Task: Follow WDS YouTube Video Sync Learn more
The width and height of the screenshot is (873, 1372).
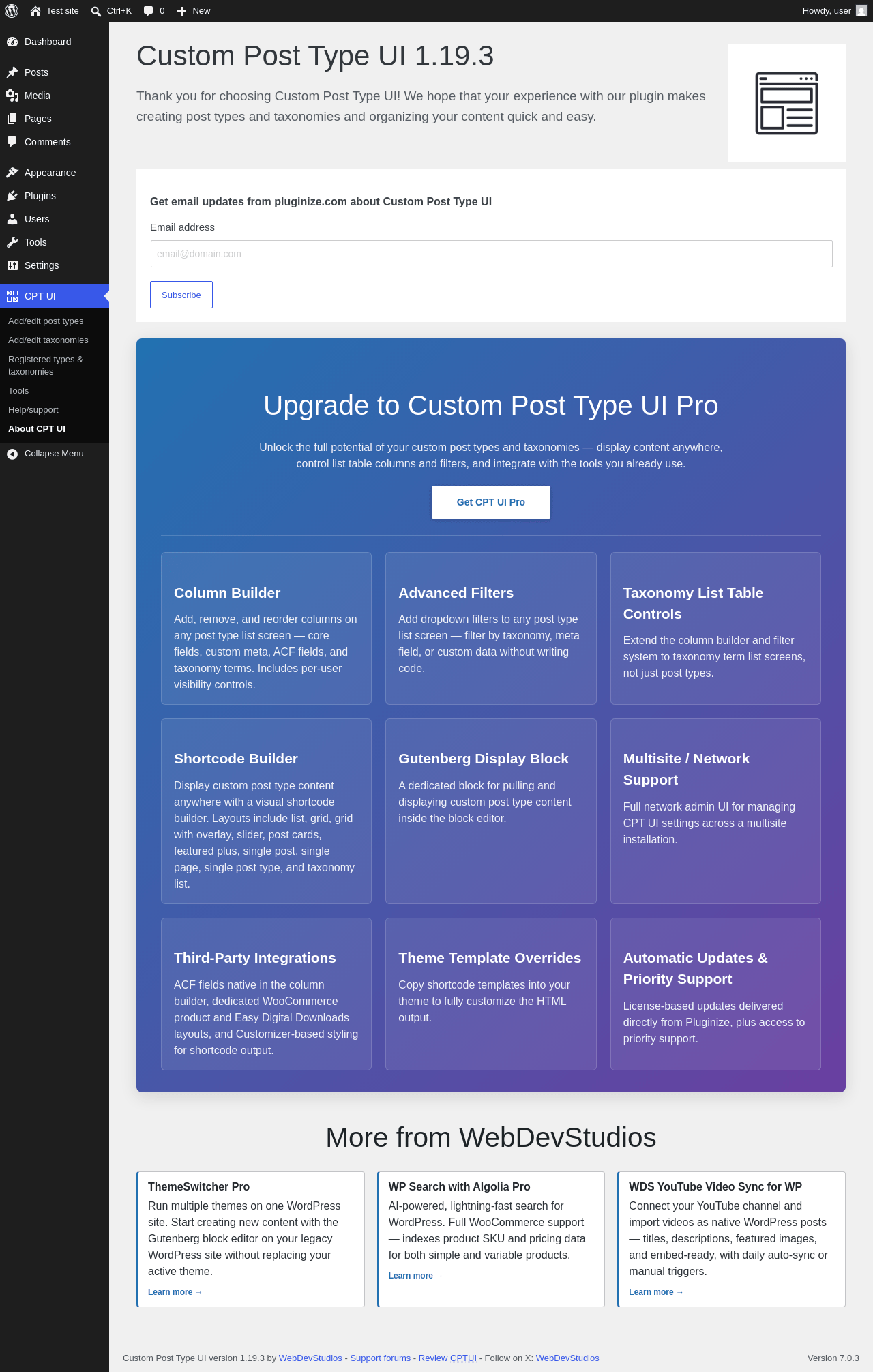Action: click(x=656, y=1292)
